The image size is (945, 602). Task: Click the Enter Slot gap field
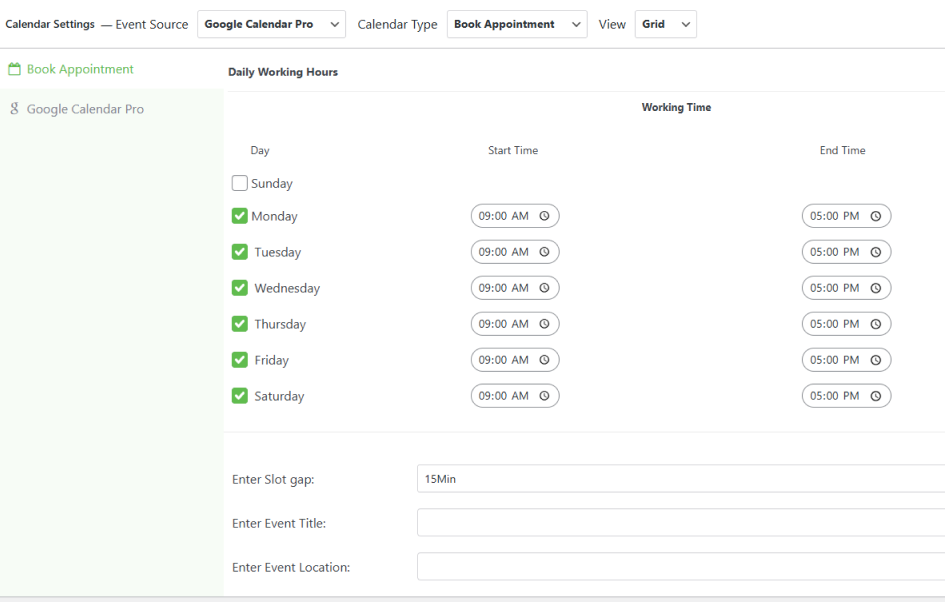point(680,479)
